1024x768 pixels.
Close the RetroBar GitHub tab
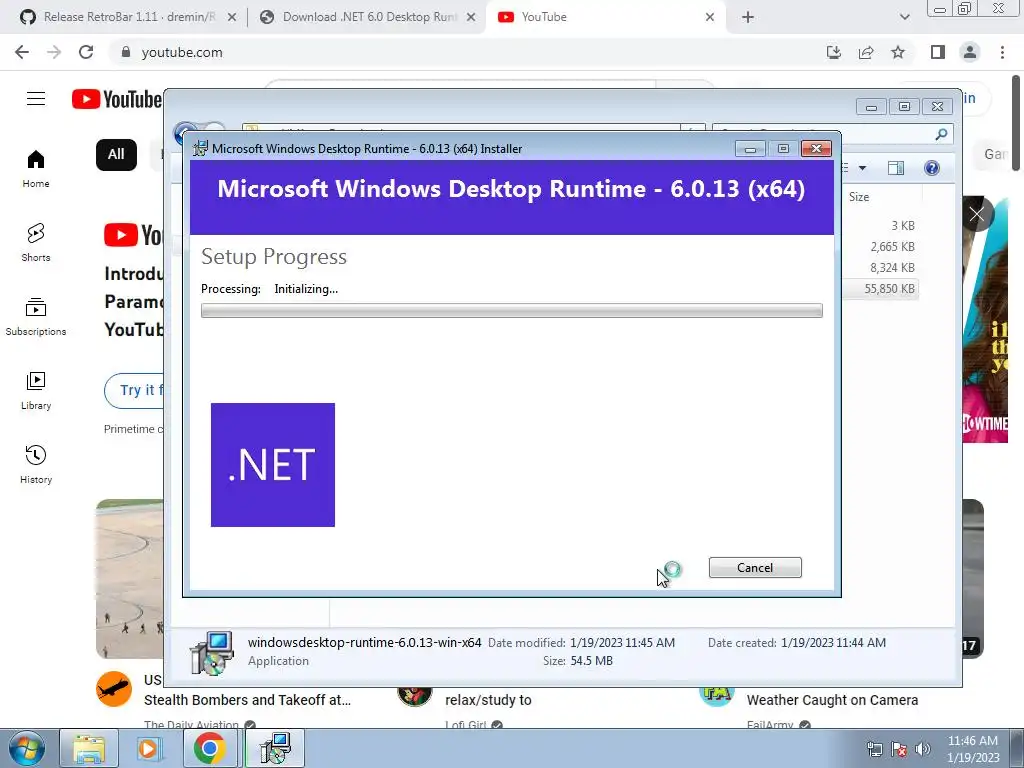(232, 18)
